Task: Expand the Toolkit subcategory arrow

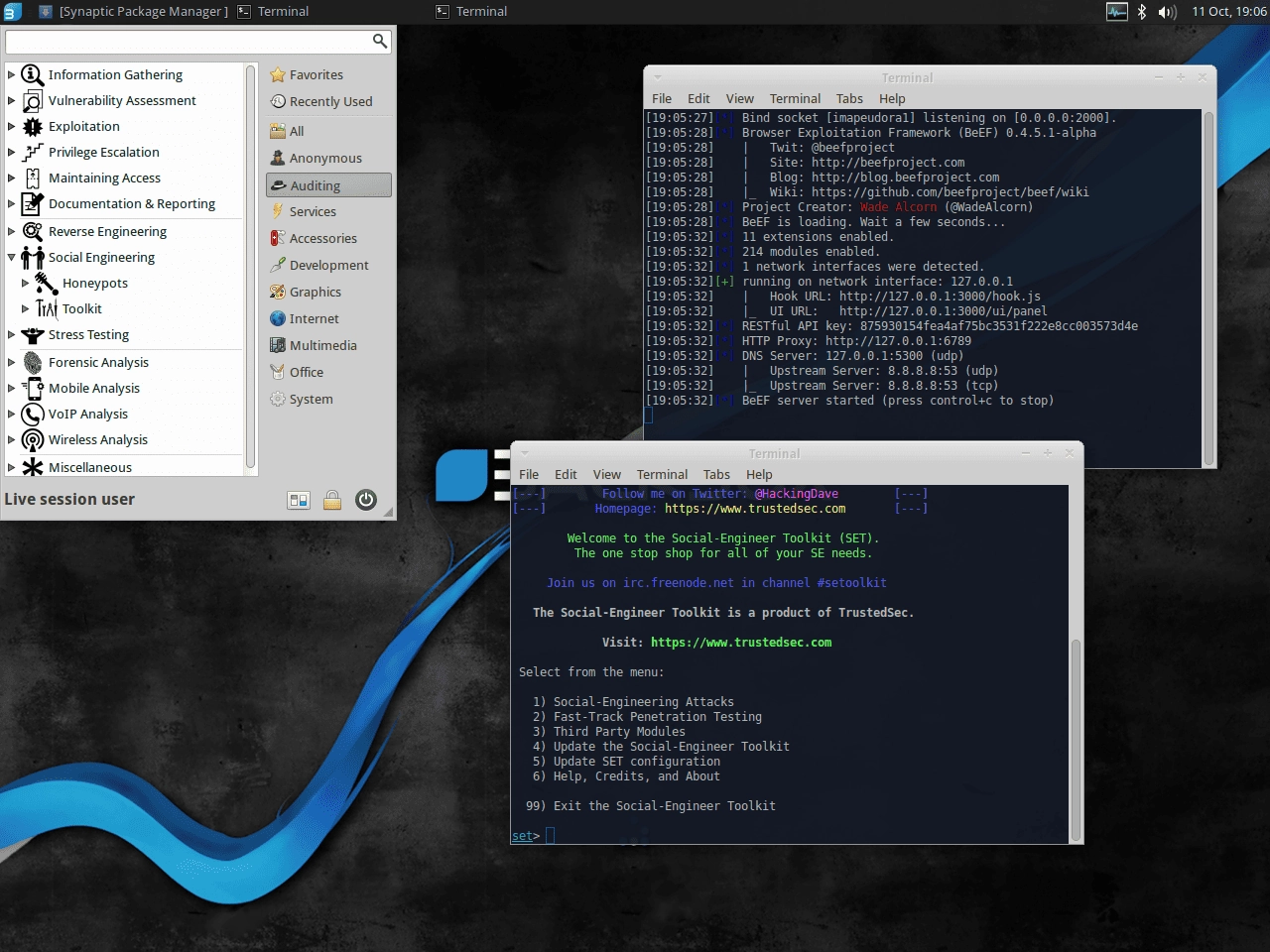Action: point(25,308)
